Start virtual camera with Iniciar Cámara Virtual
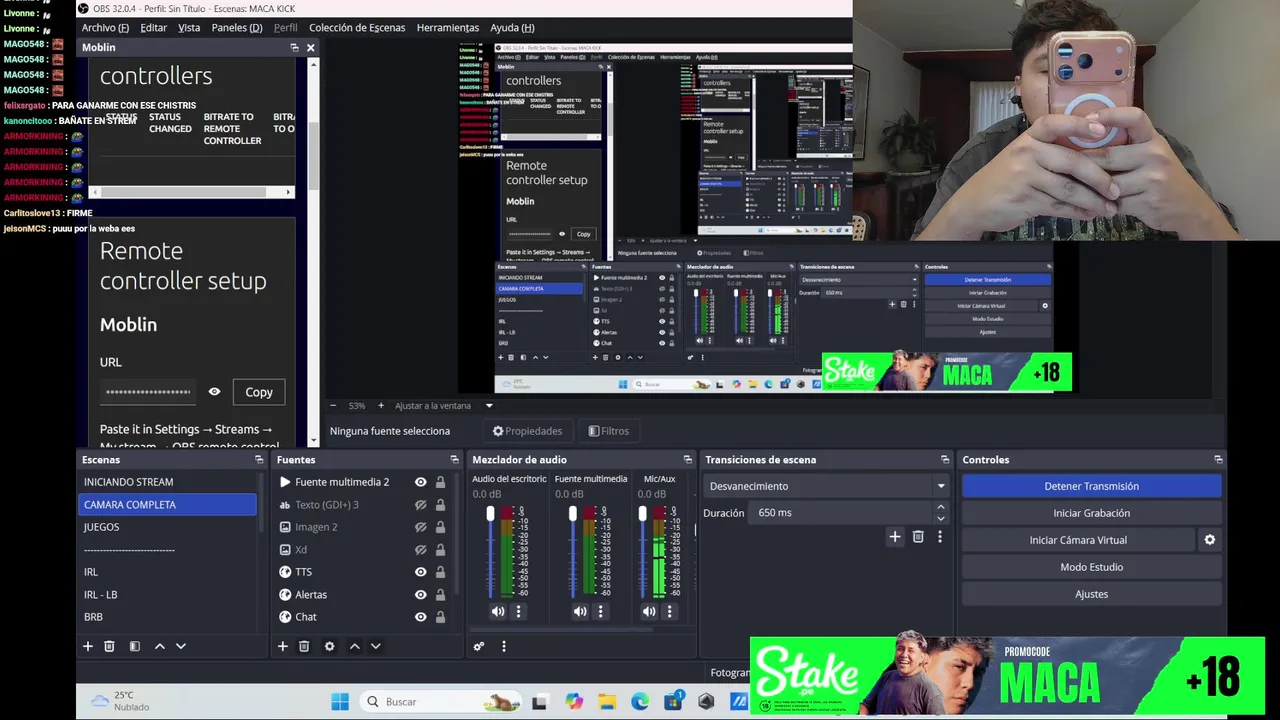This screenshot has height=720, width=1280. pos(1078,540)
